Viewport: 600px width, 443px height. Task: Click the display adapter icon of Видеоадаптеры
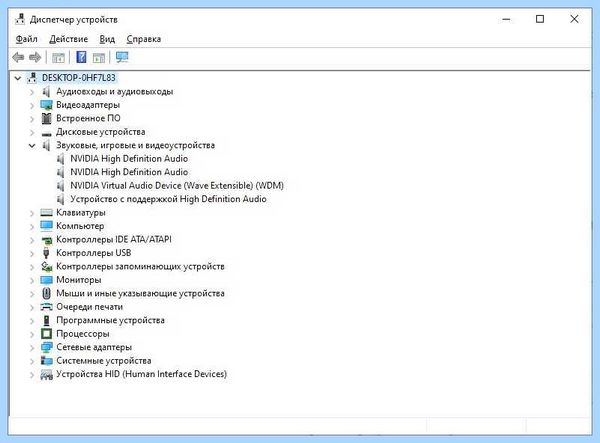coord(46,105)
